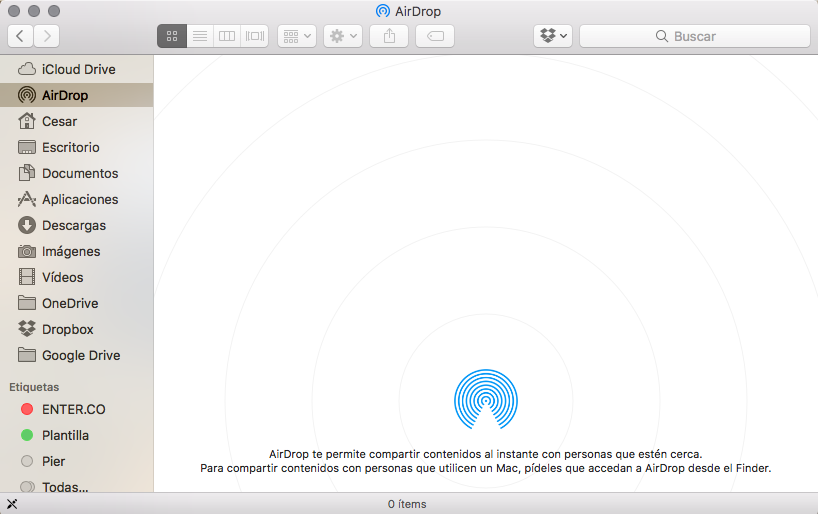Viewport: 818px width, 514px height.
Task: Open Aplicaciones in the sidebar
Action: coord(77,199)
